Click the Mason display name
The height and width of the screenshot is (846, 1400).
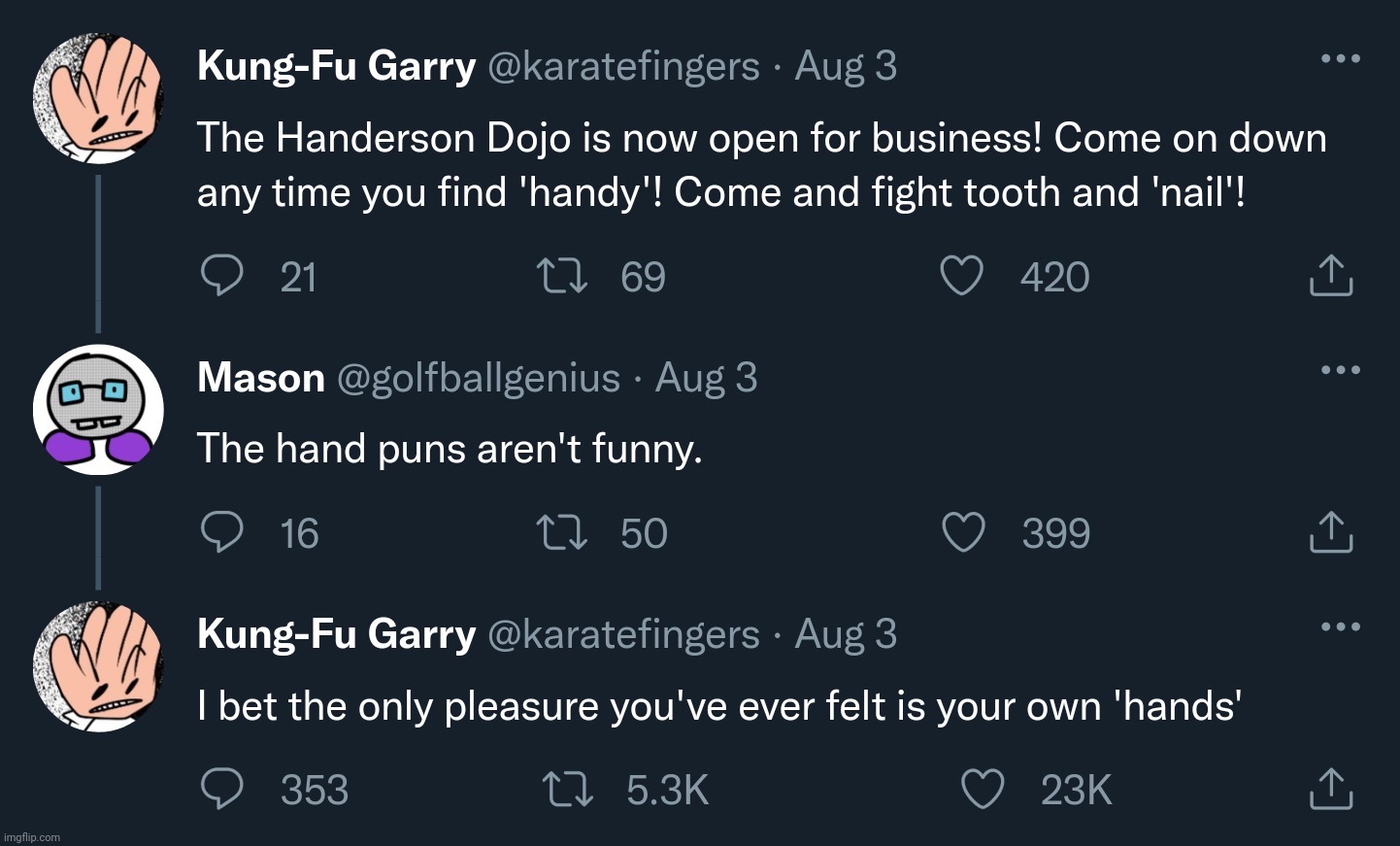pyautogui.click(x=260, y=378)
